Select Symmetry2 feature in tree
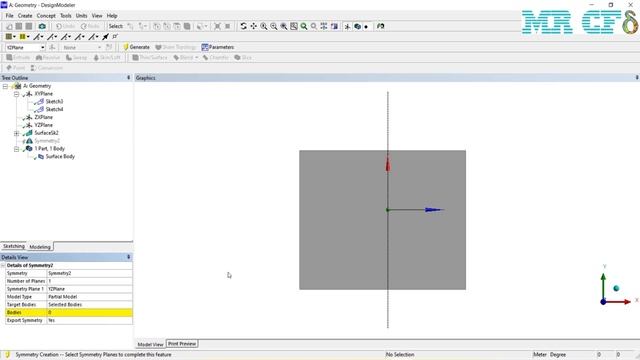640x360 pixels. point(47,141)
